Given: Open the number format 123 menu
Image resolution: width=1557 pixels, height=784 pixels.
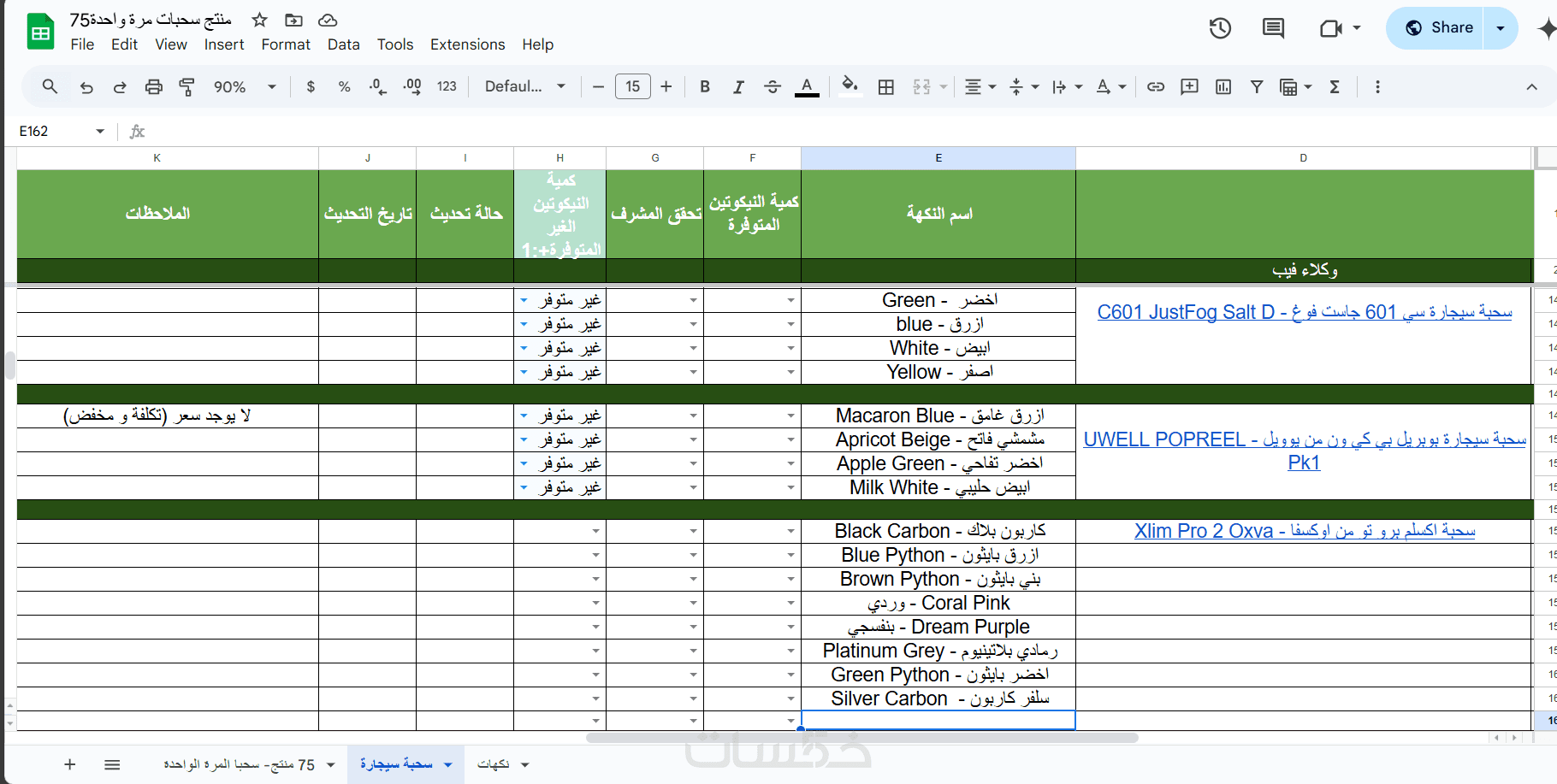Looking at the screenshot, I should pyautogui.click(x=447, y=86).
